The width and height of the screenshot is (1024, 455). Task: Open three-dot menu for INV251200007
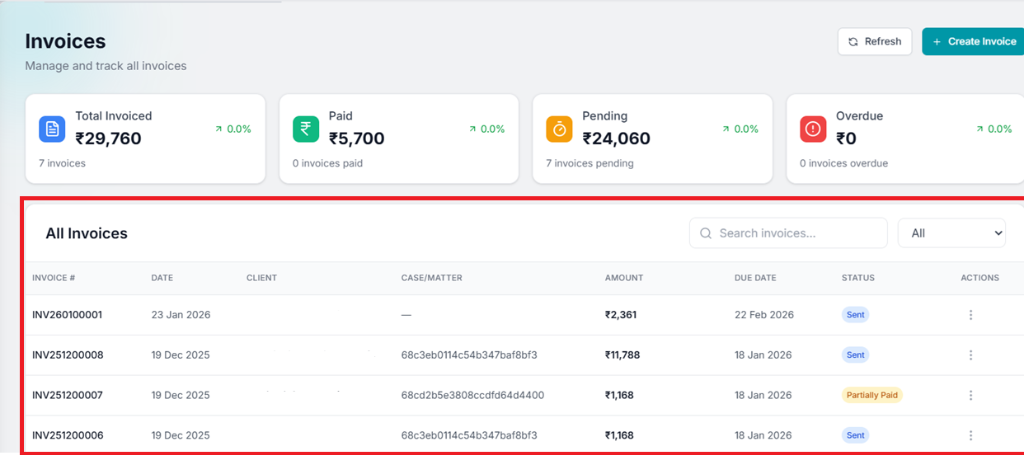pyautogui.click(x=970, y=395)
